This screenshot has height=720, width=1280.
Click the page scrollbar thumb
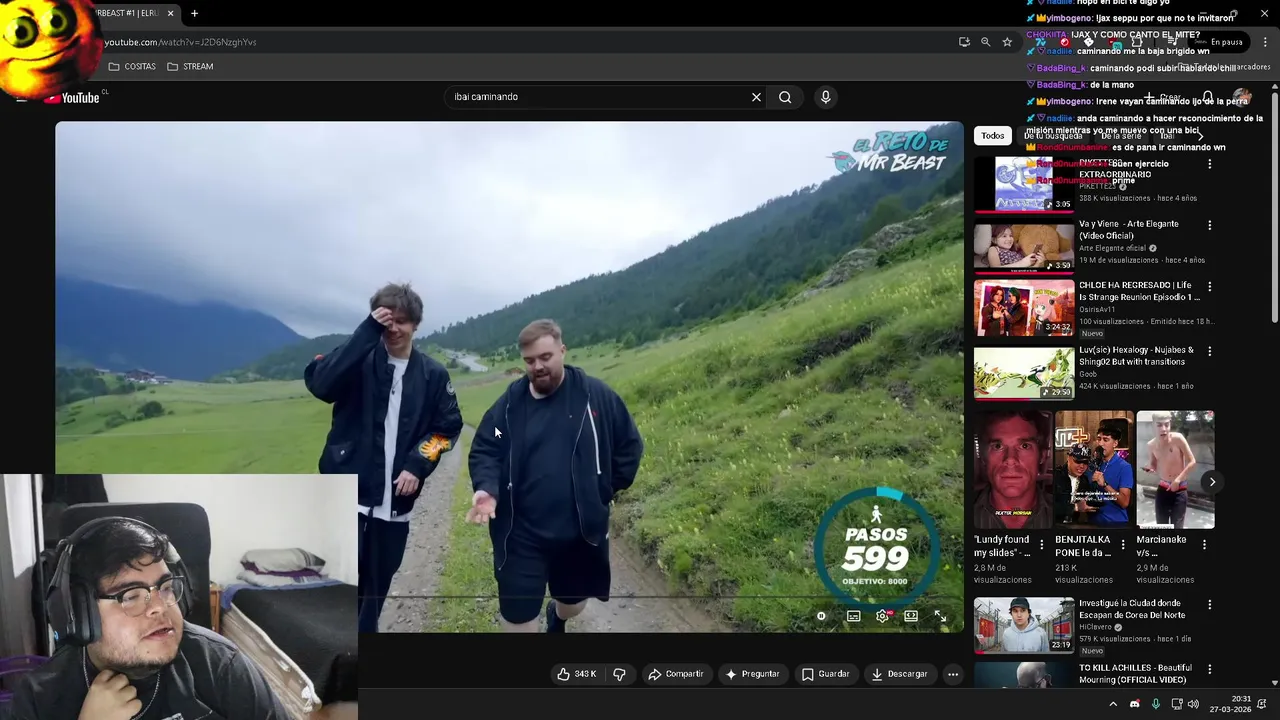tap(1274, 208)
